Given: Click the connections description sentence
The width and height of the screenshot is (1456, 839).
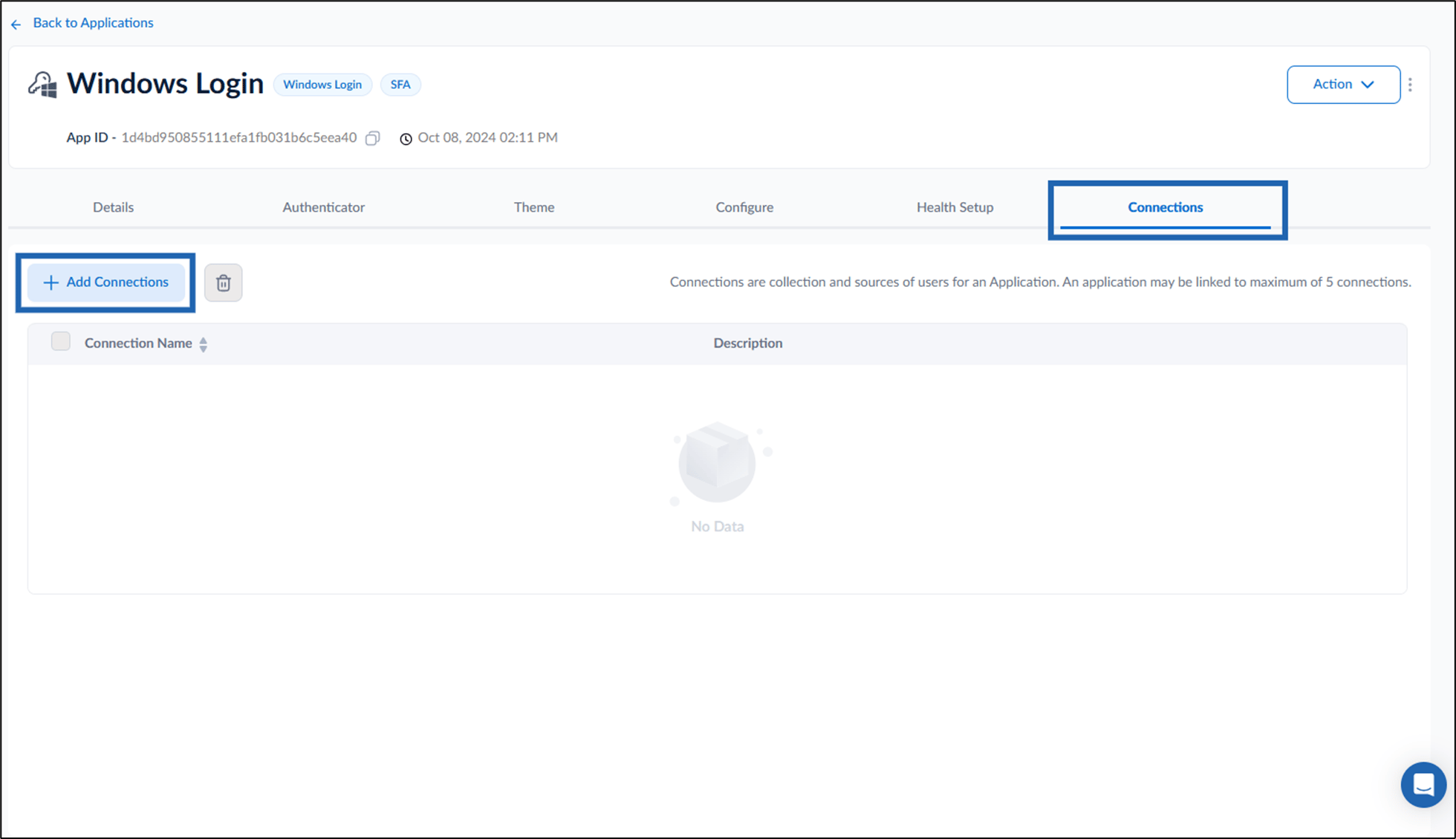Looking at the screenshot, I should click(1040, 282).
